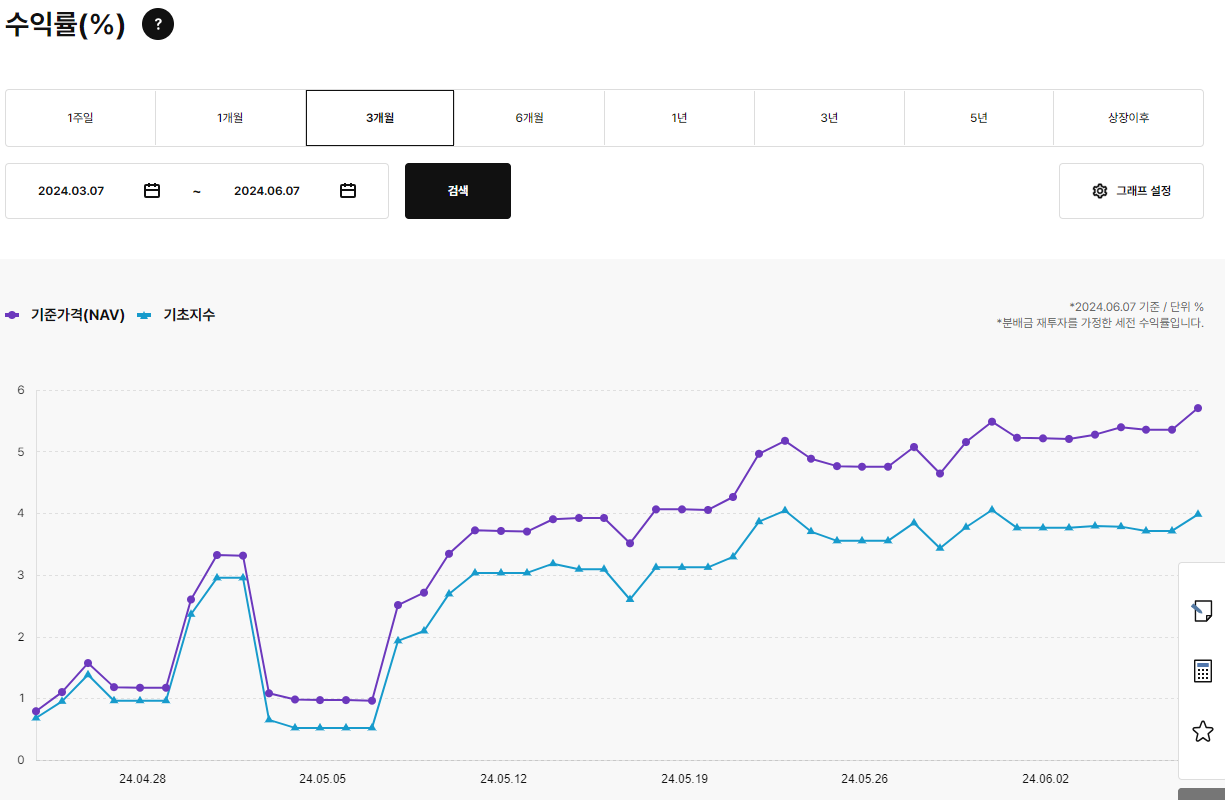This screenshot has height=800, width=1225.
Task: Click the end date field 2024.06.07
Action: [x=267, y=190]
